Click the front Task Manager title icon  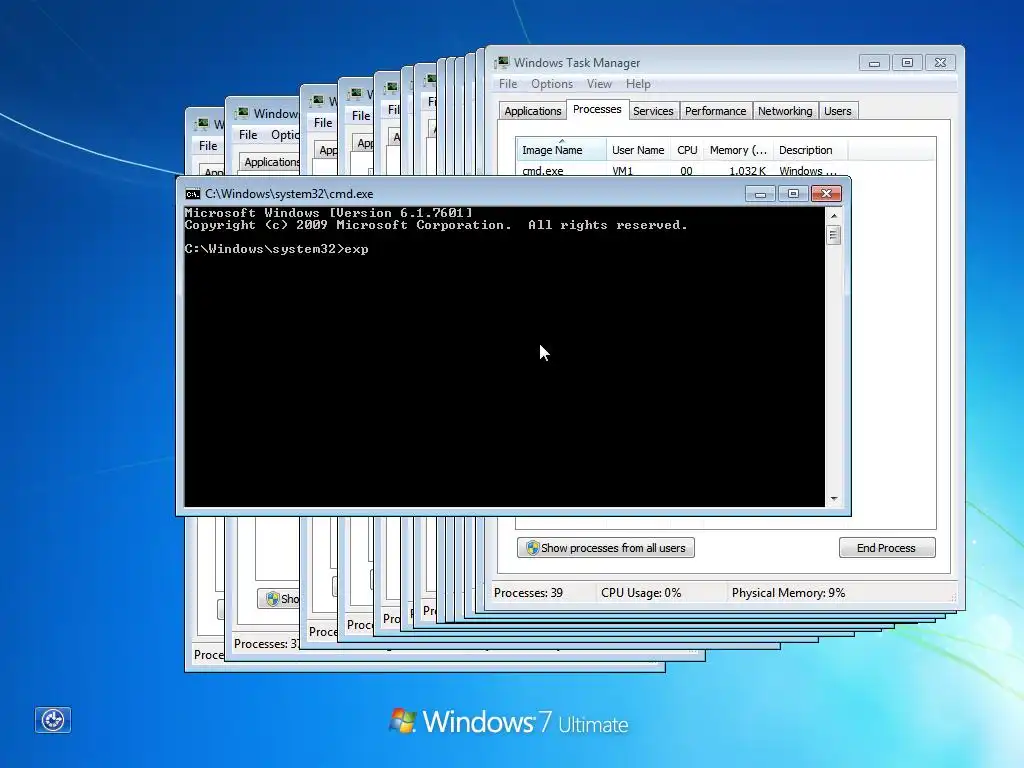coord(502,63)
